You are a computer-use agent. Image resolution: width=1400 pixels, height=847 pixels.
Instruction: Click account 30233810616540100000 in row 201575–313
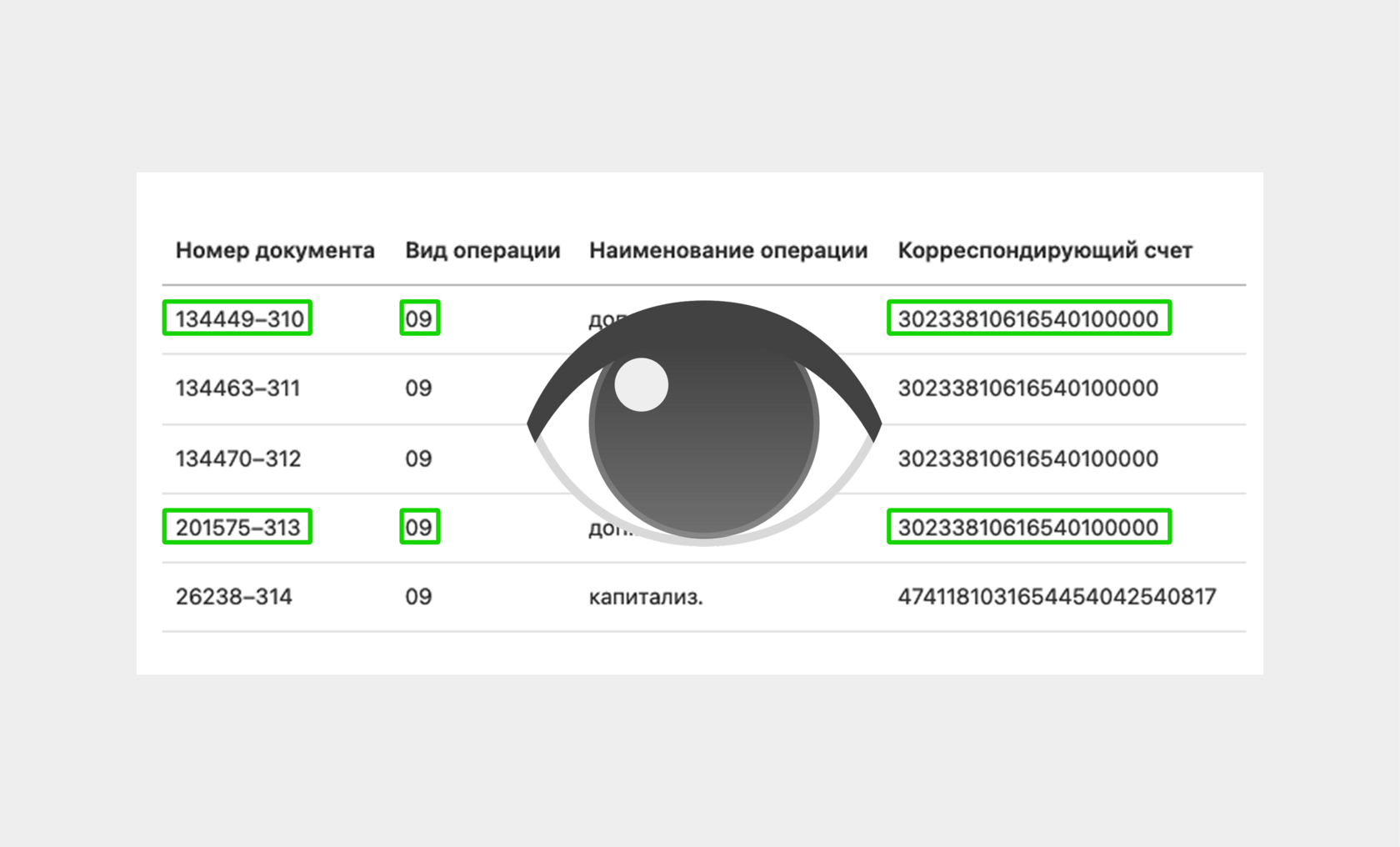(1028, 528)
